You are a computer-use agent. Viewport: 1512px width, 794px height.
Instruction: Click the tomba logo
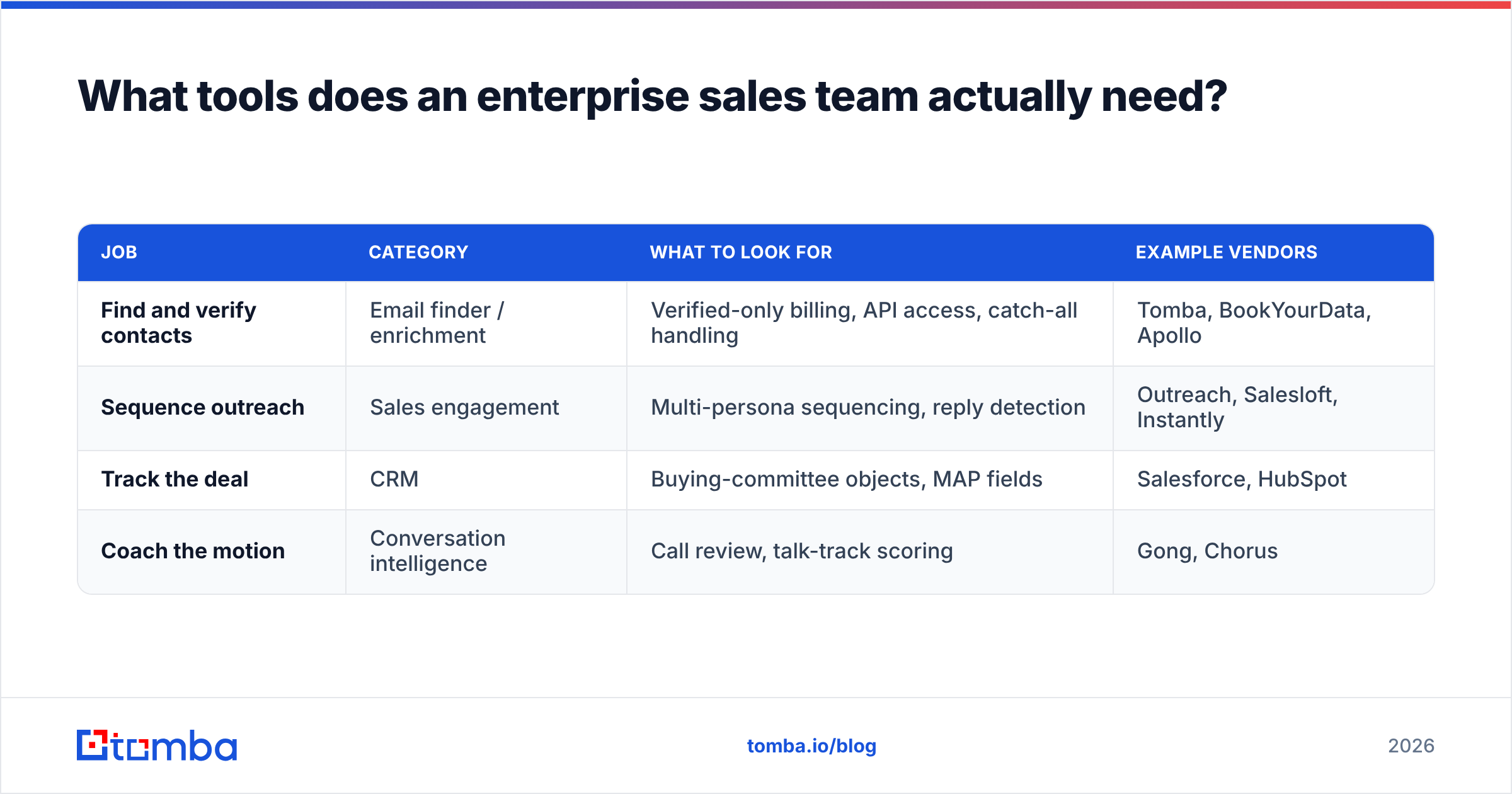157,745
